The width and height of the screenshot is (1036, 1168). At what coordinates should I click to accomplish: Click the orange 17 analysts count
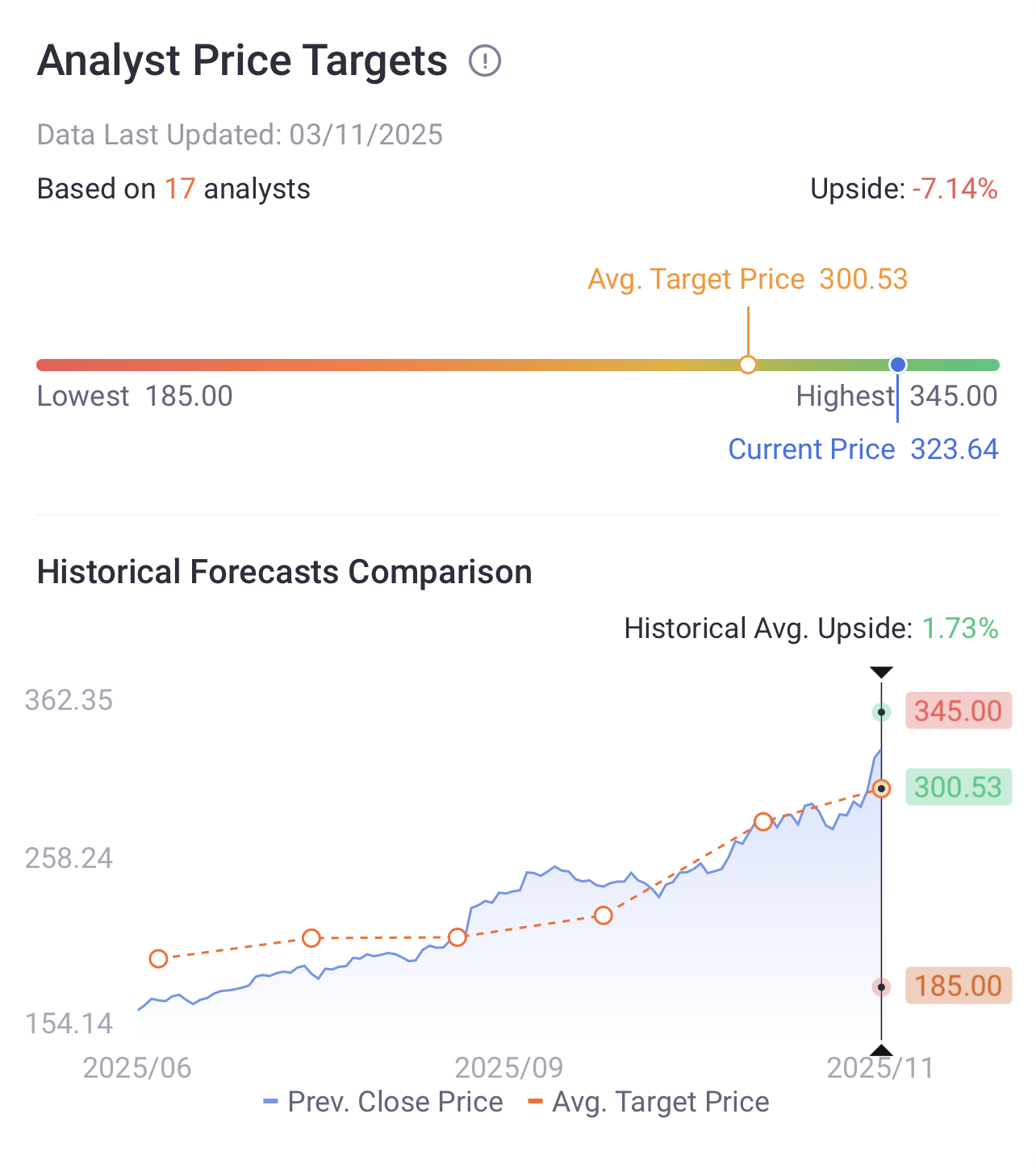pos(180,189)
